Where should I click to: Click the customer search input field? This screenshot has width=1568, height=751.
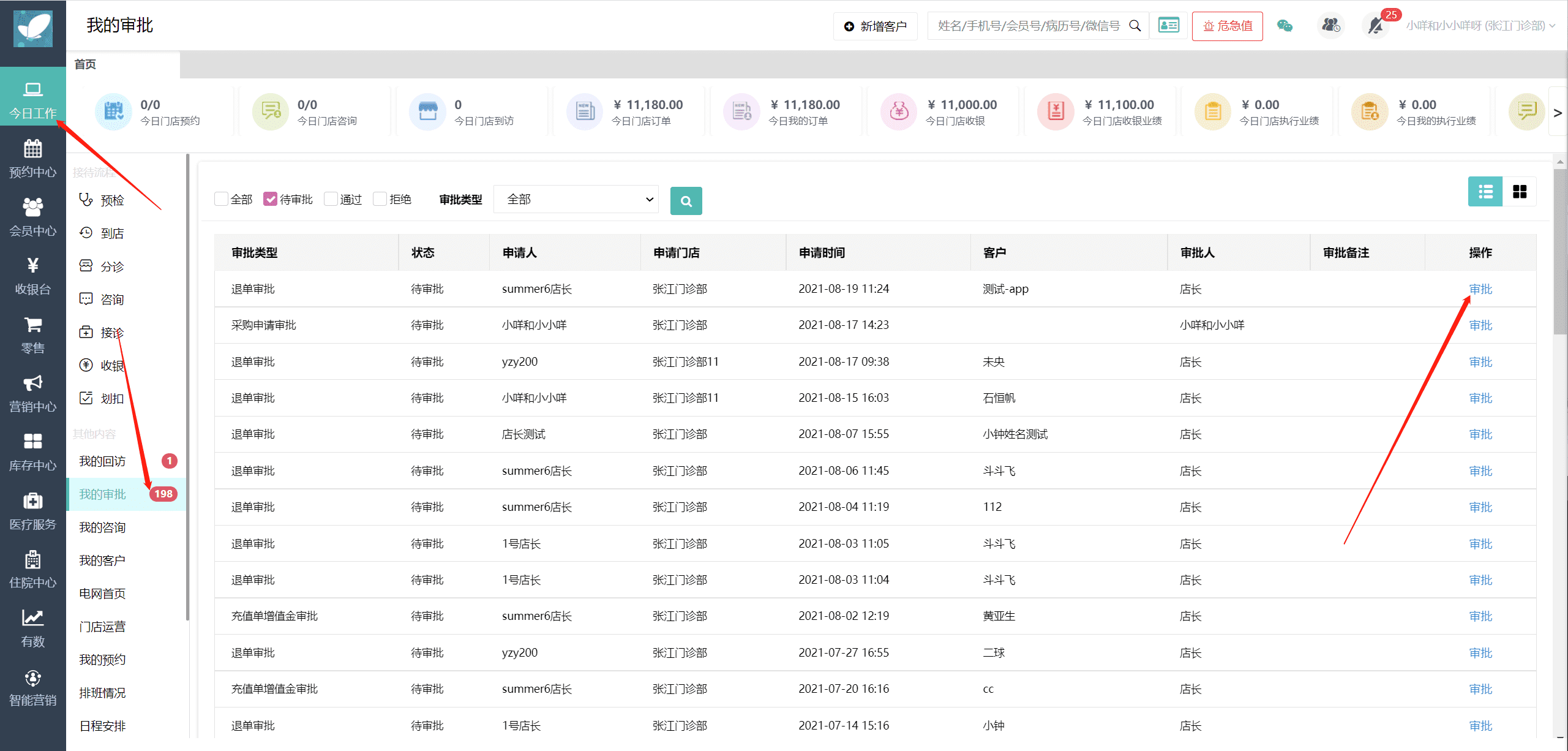(1029, 26)
